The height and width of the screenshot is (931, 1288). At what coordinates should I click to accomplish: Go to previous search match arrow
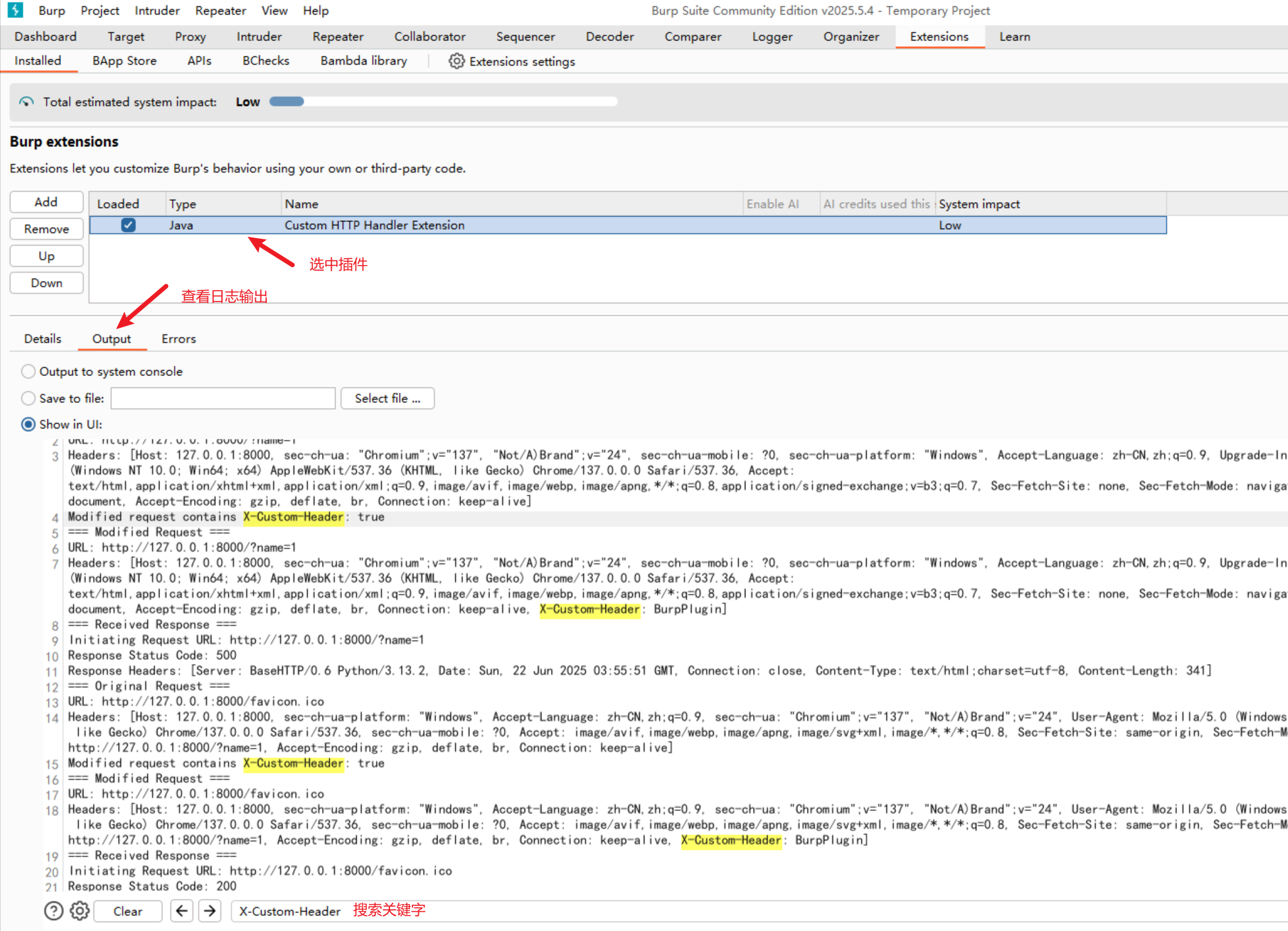pos(182,910)
